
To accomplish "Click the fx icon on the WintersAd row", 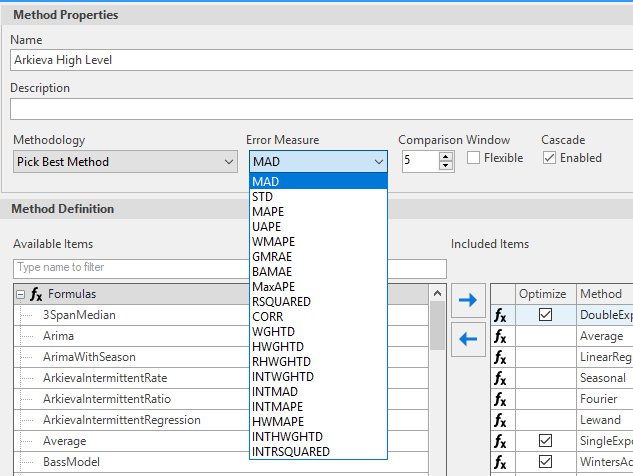I will tap(500, 462).
